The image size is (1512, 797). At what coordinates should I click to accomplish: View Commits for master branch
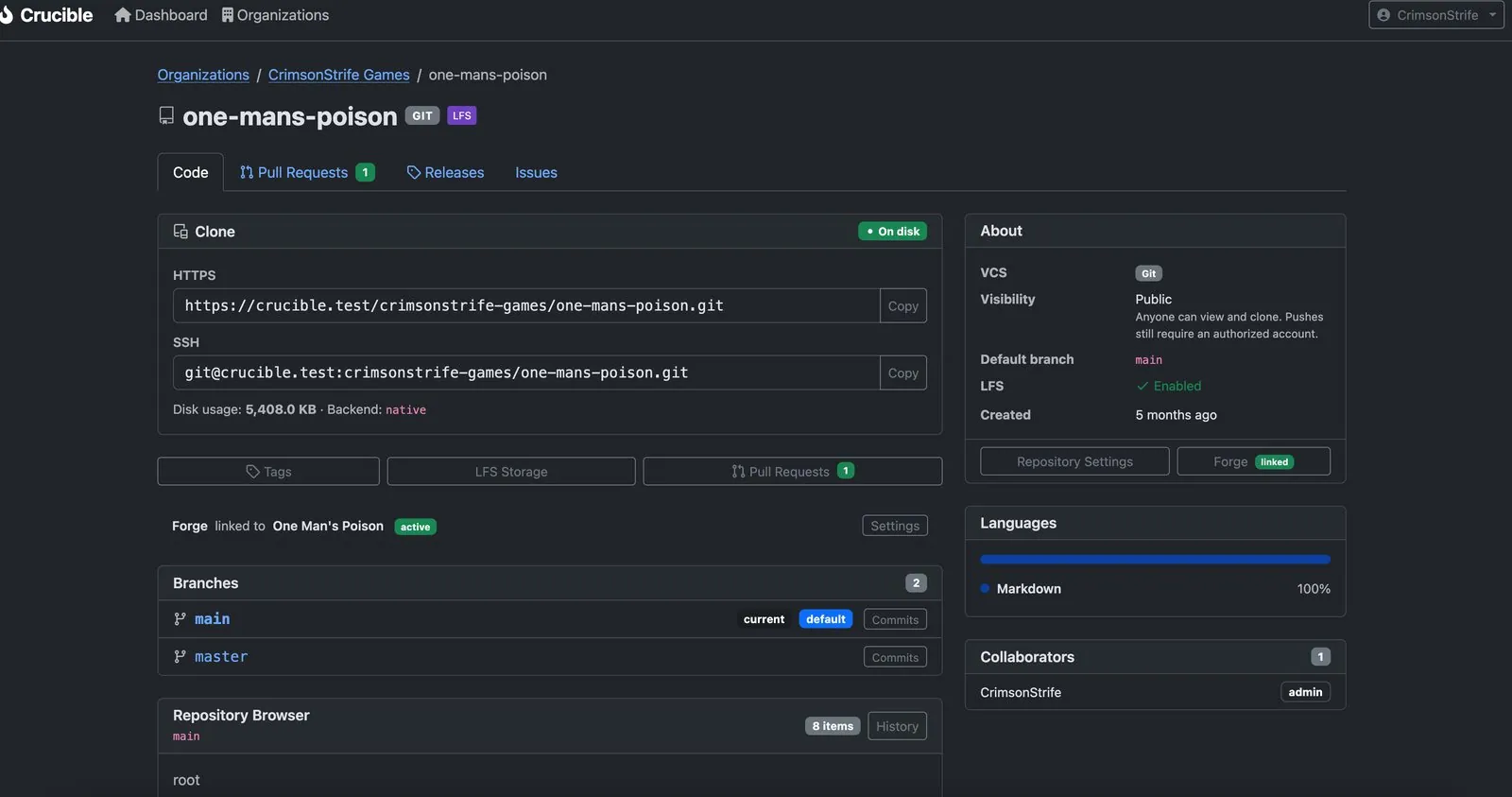click(x=895, y=657)
